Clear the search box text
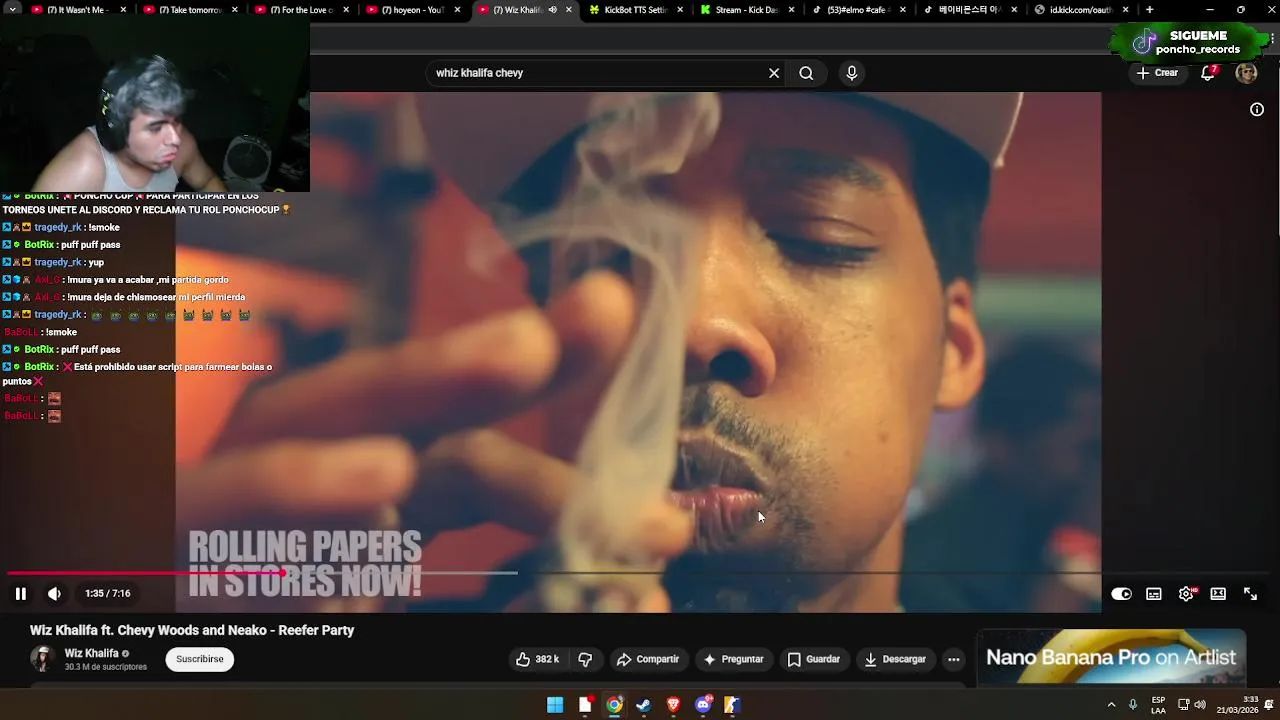Image resolution: width=1280 pixels, height=720 pixels. pos(773,73)
